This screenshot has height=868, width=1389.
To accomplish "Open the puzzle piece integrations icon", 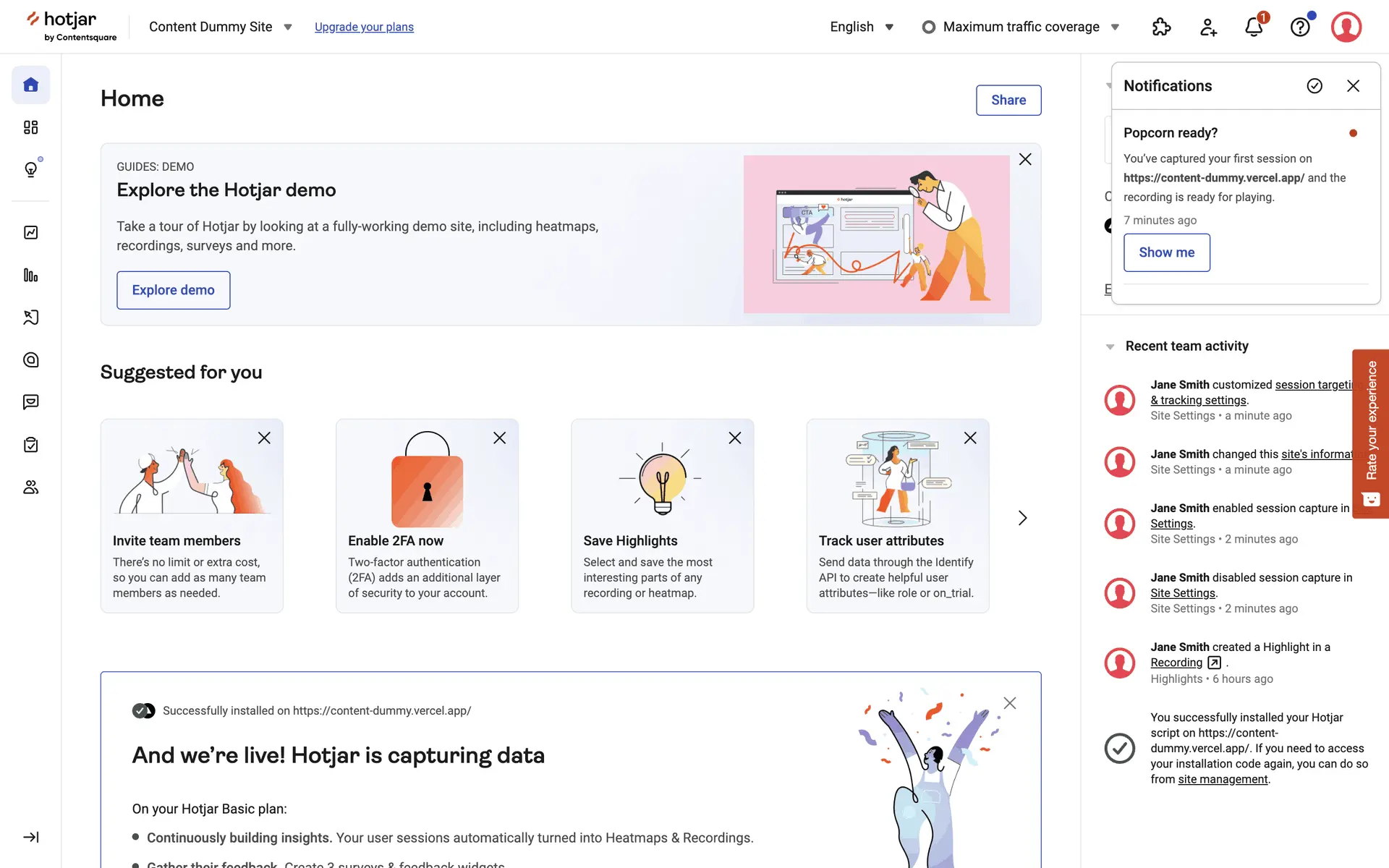I will [x=1161, y=27].
